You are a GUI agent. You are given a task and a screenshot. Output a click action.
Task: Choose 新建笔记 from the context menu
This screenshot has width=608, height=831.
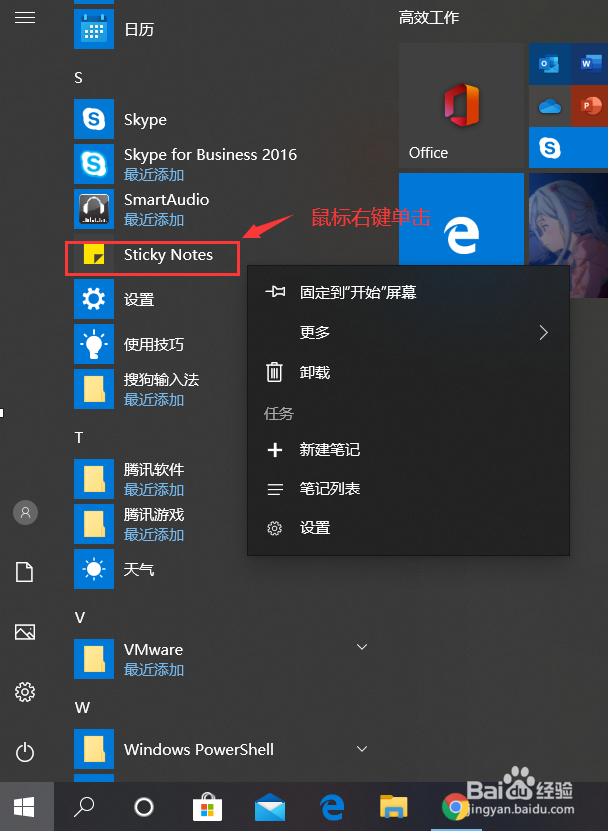408,450
